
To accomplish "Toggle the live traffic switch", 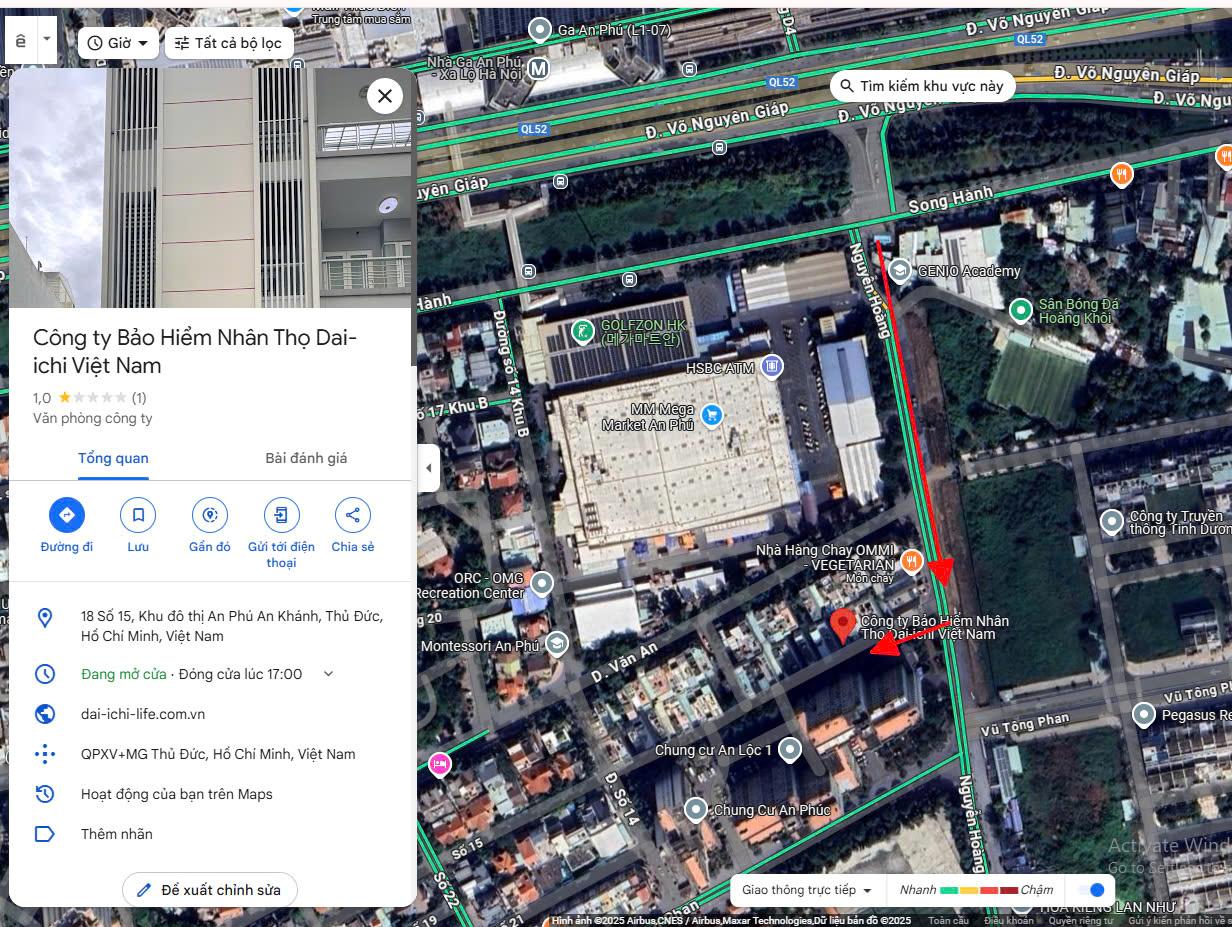I will pyautogui.click(x=1091, y=890).
